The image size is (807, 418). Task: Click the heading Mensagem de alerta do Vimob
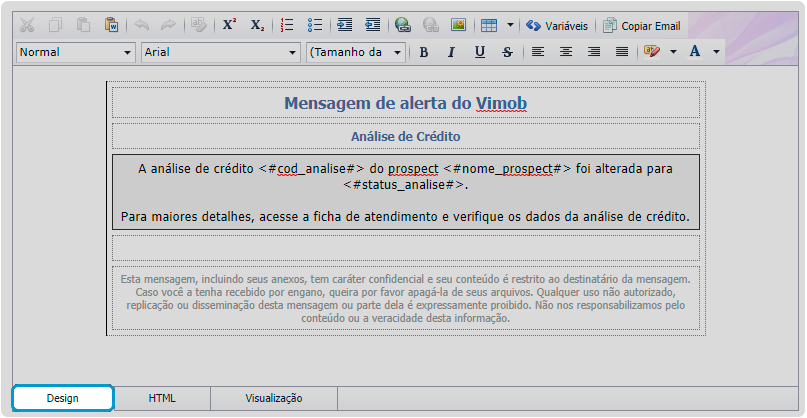[x=406, y=103]
